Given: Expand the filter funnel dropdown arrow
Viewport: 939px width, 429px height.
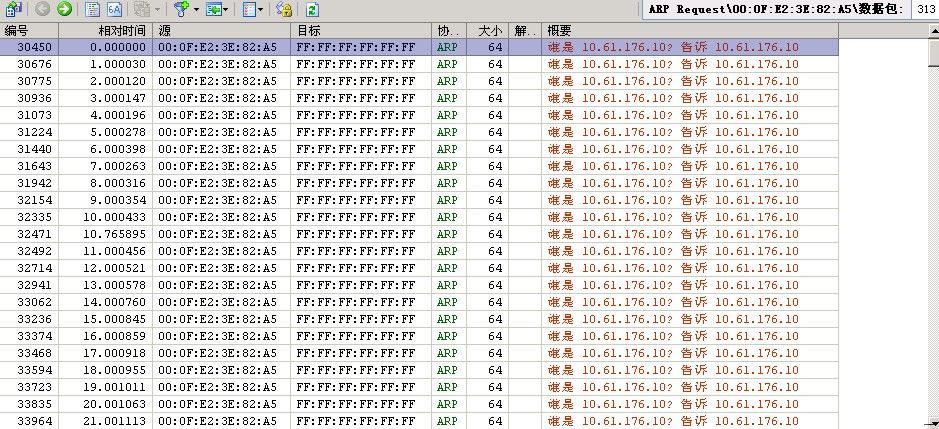Looking at the screenshot, I should (x=196, y=10).
